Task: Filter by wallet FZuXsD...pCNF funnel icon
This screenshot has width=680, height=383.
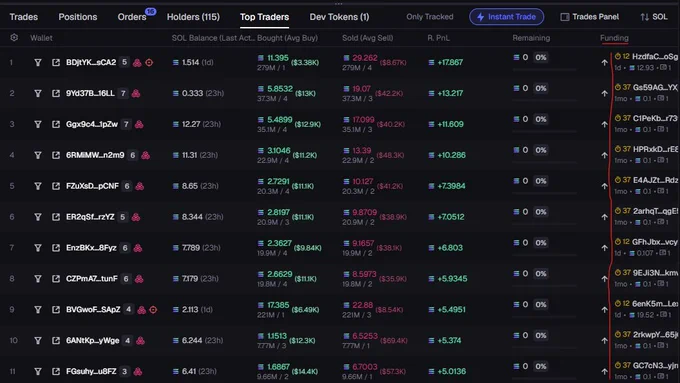Action: click(x=38, y=186)
